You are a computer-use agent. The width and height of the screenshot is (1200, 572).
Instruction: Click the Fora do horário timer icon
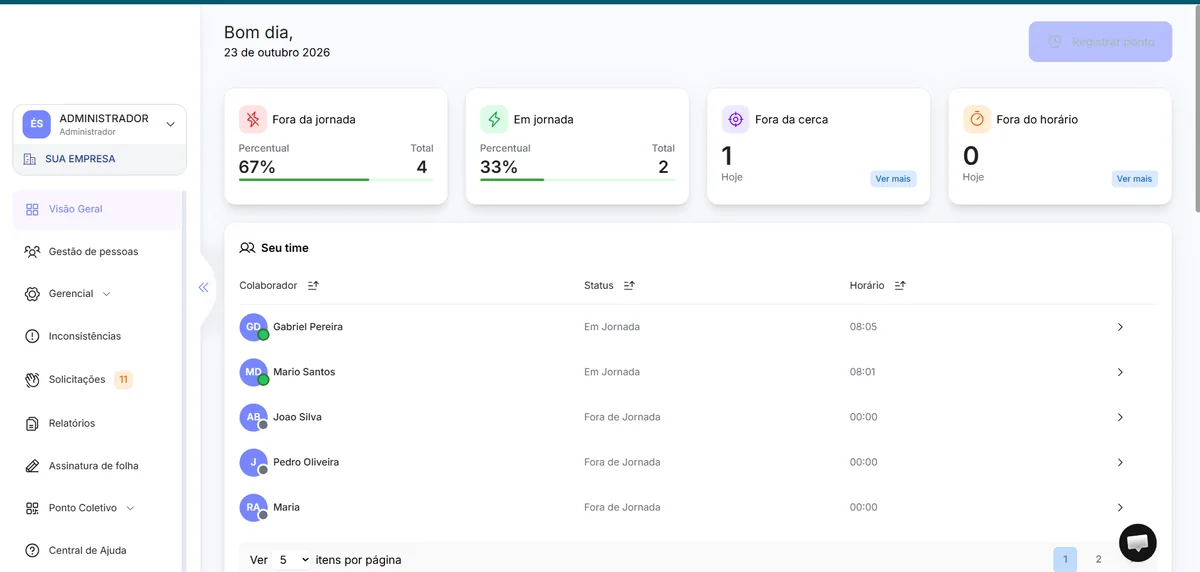pyautogui.click(x=977, y=119)
